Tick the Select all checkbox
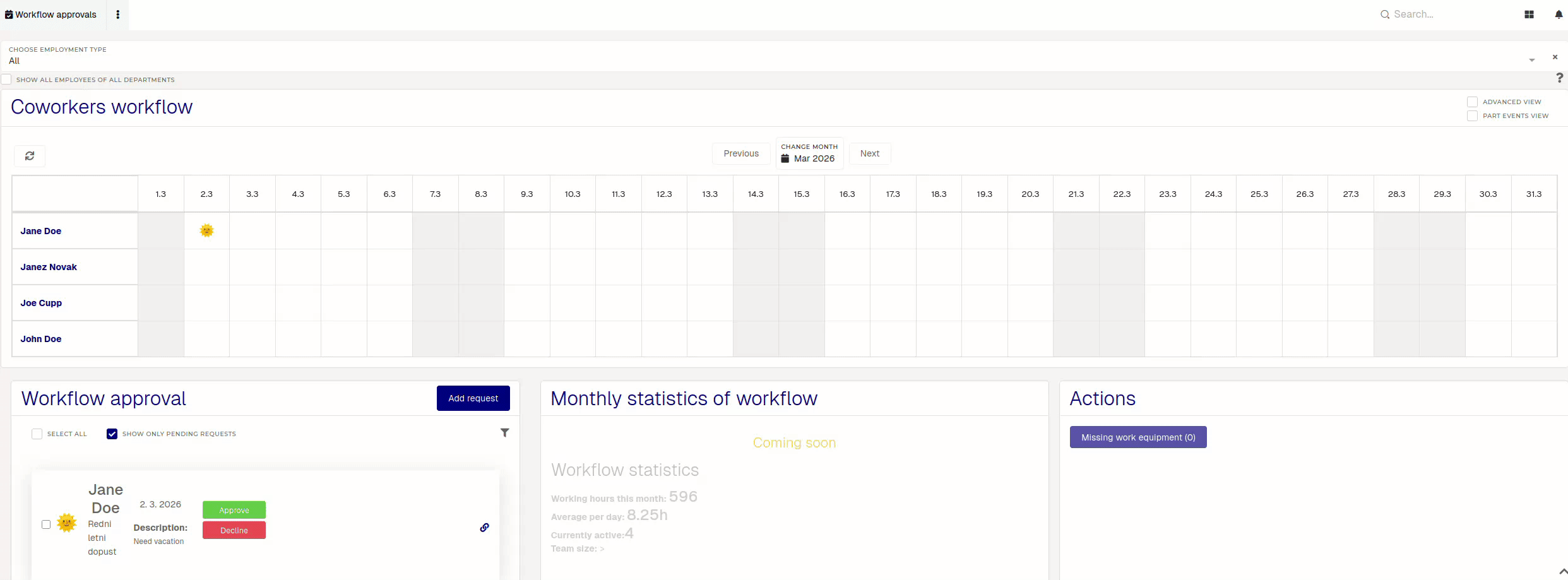The image size is (1568, 580). (37, 434)
